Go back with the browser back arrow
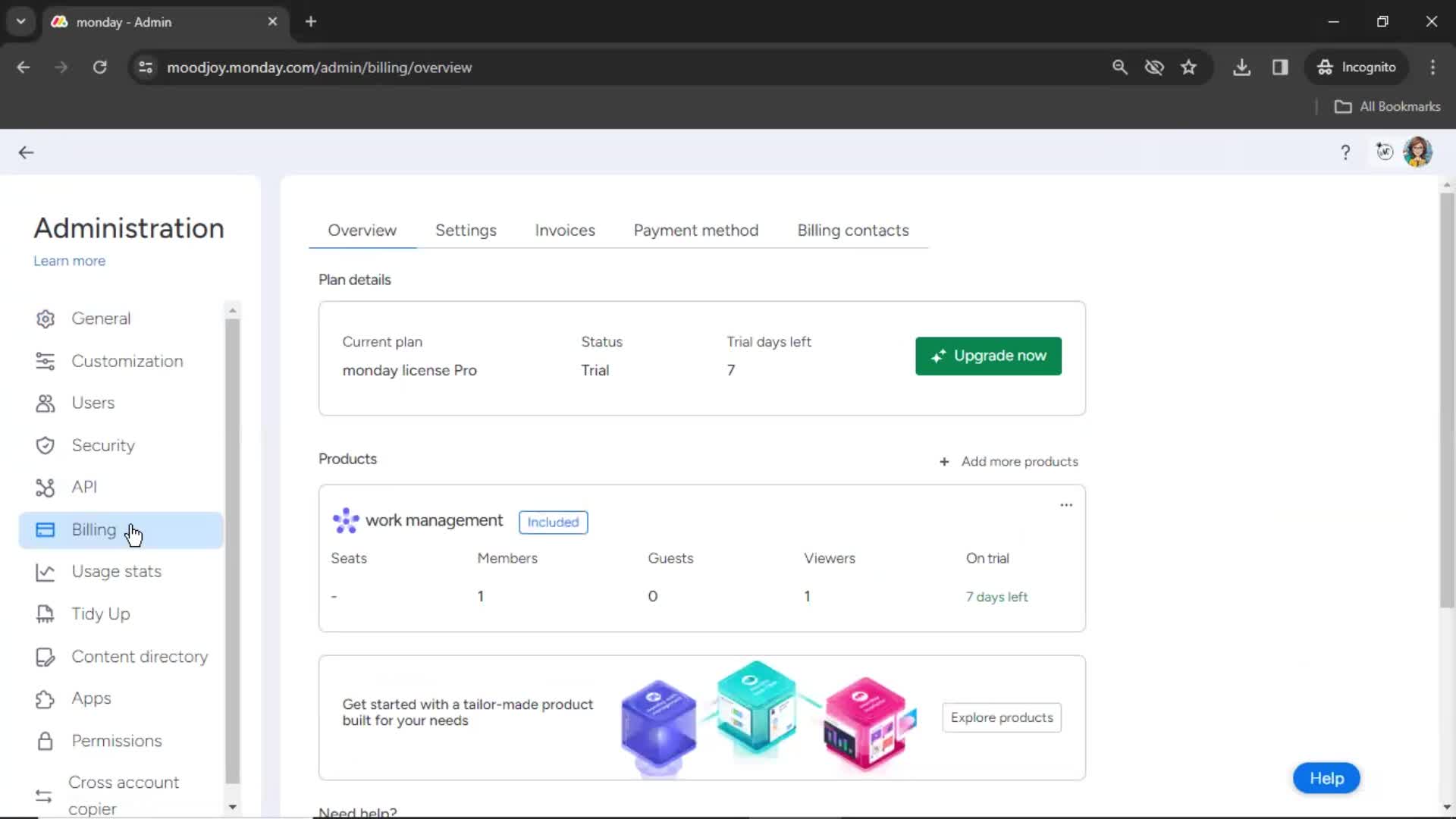Image resolution: width=1456 pixels, height=819 pixels. tap(24, 67)
